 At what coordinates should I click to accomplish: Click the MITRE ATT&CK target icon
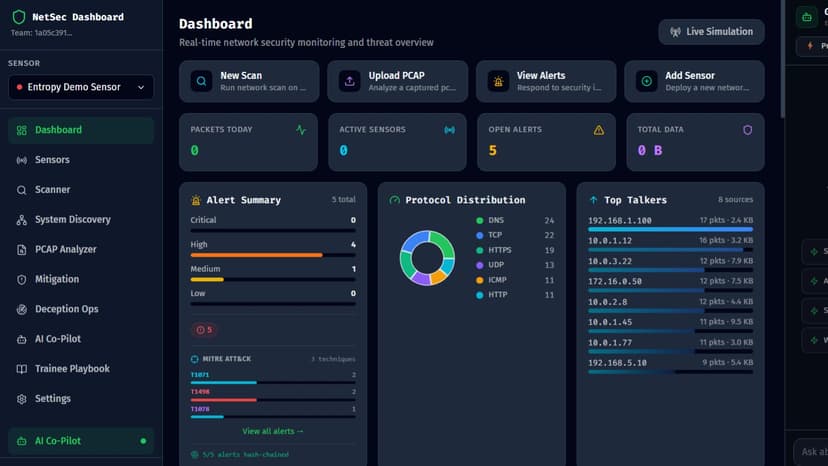coord(194,359)
